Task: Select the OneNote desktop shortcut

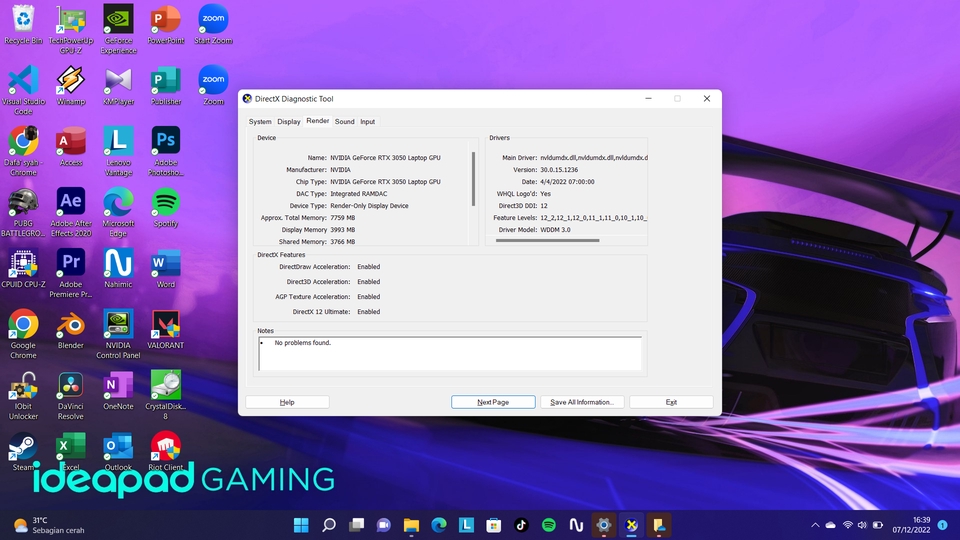Action: [x=118, y=390]
